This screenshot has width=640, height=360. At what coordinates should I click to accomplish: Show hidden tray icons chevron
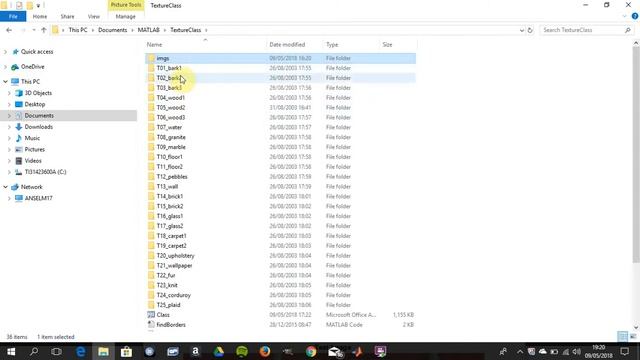520,351
